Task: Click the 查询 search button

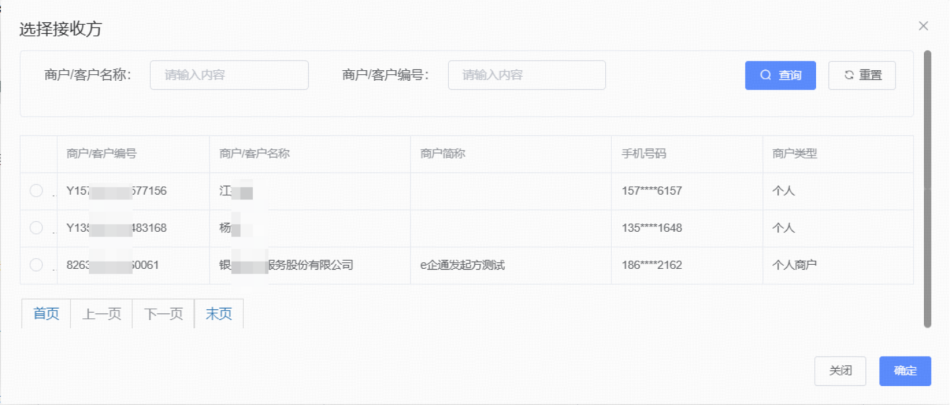Action: pos(780,75)
